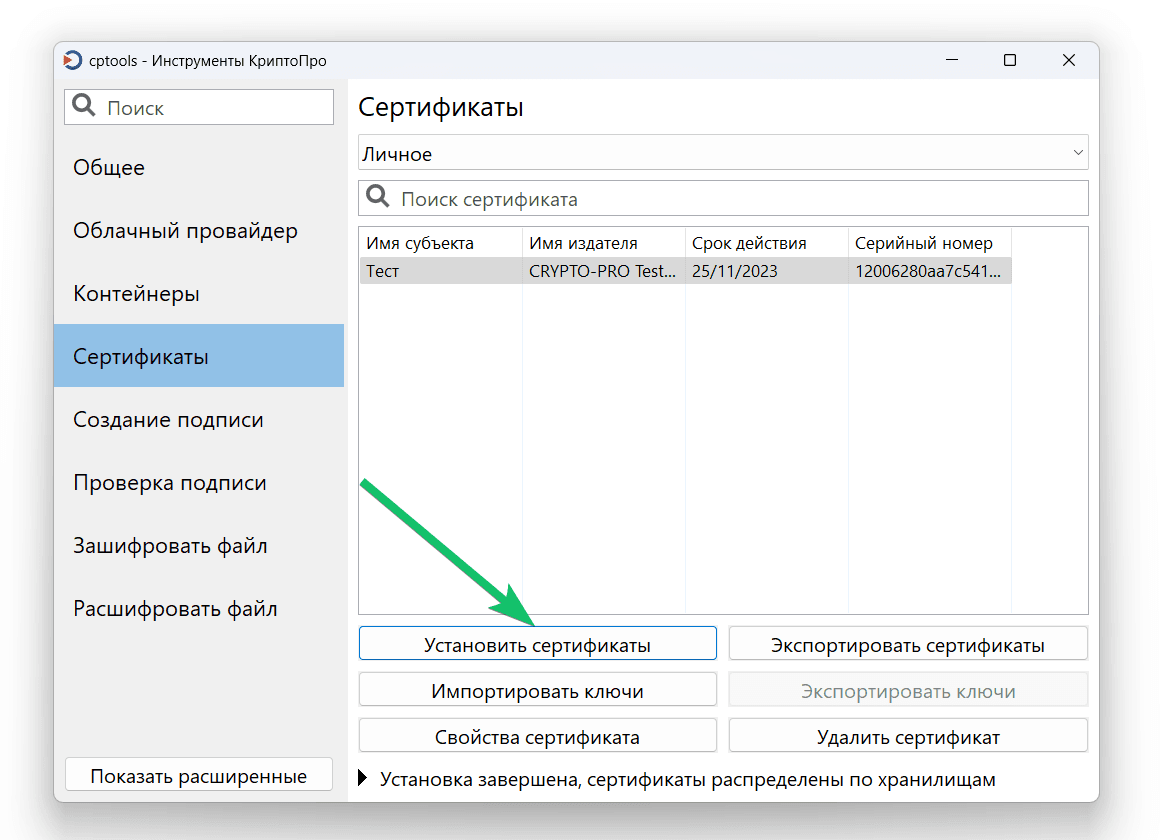Focus the Поиск сертификата search field
1160x840 pixels.
pos(723,198)
